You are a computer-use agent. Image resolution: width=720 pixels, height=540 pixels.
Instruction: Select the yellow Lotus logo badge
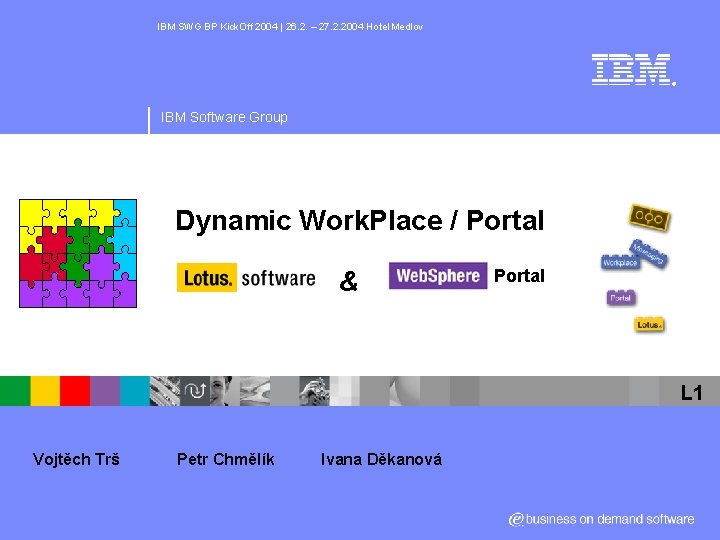tap(207, 277)
